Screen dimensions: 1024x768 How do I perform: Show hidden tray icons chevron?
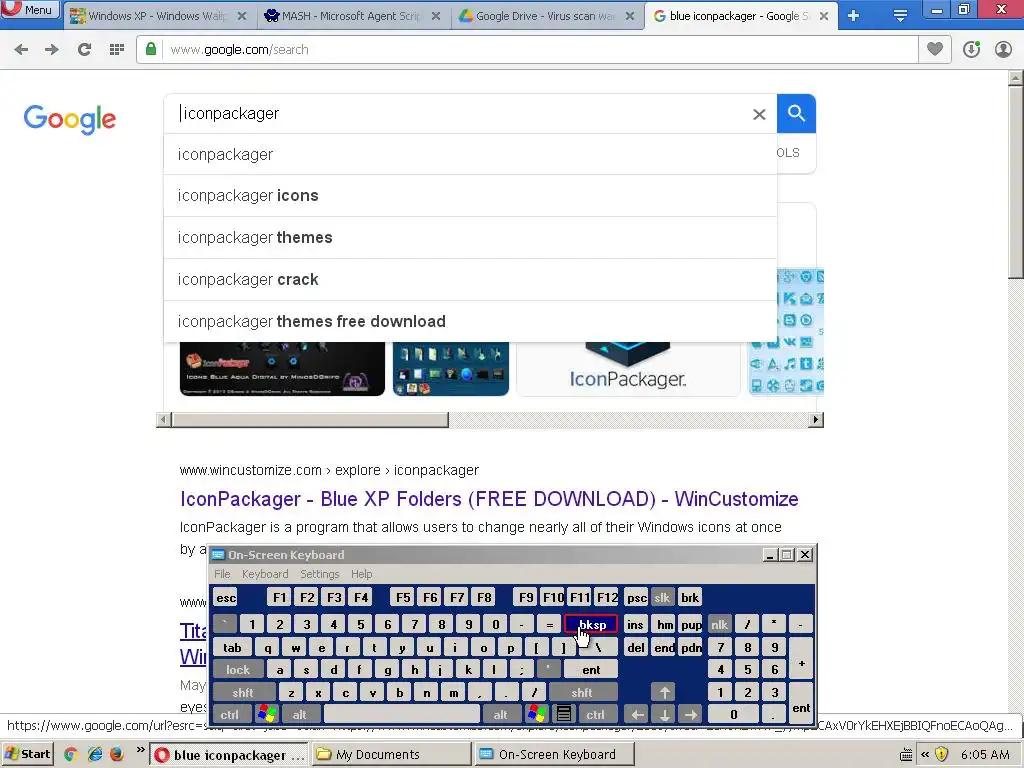pos(925,754)
